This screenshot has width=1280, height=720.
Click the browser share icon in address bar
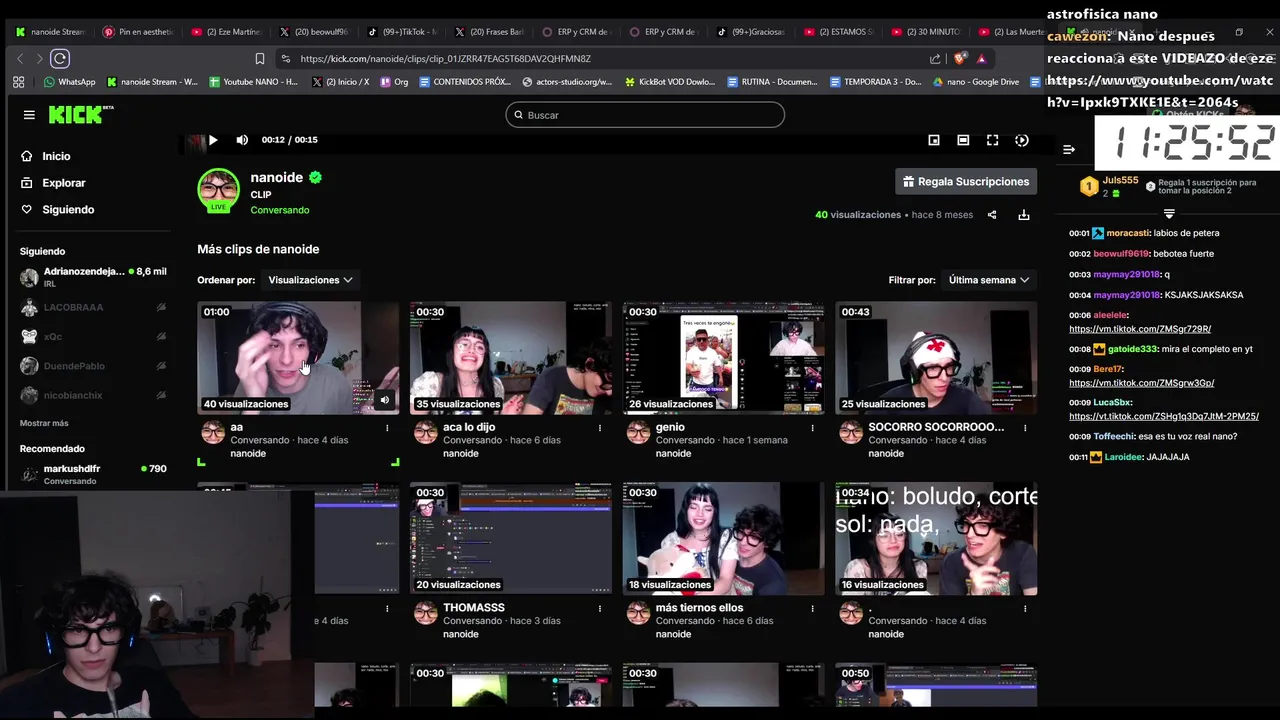[935, 59]
